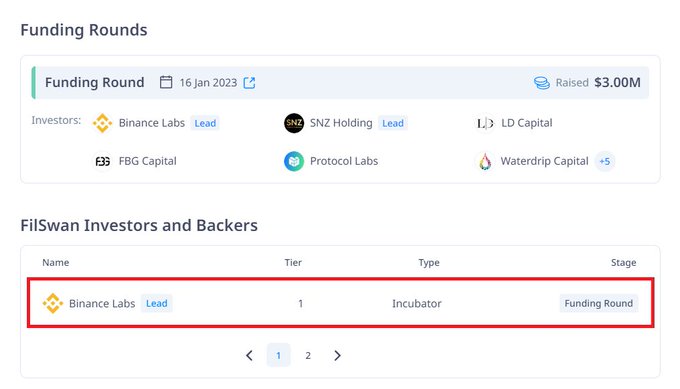This screenshot has width=680, height=389.
Task: Click the Binance Labs name in the backers table
Action: (102, 304)
